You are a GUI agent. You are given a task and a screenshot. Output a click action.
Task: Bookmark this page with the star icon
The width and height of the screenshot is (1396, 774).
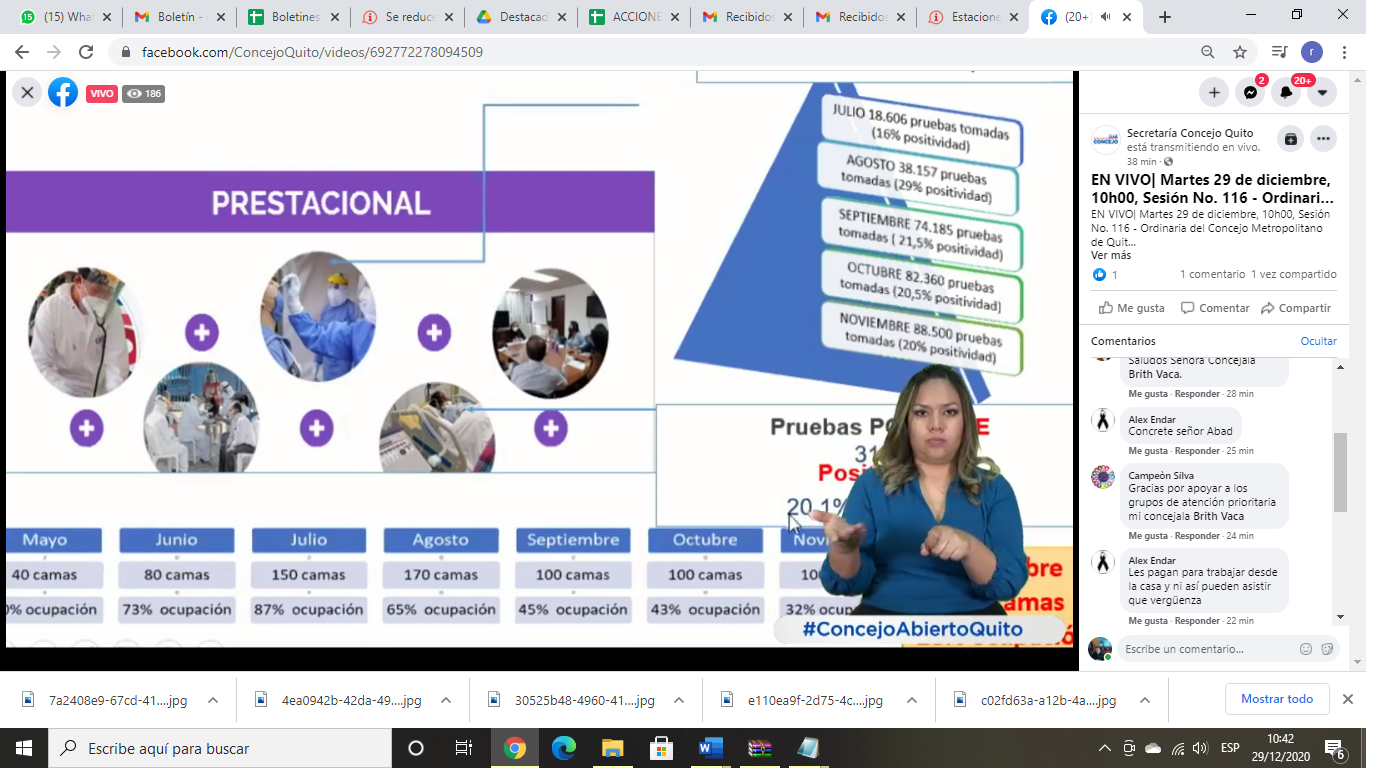tap(1240, 52)
